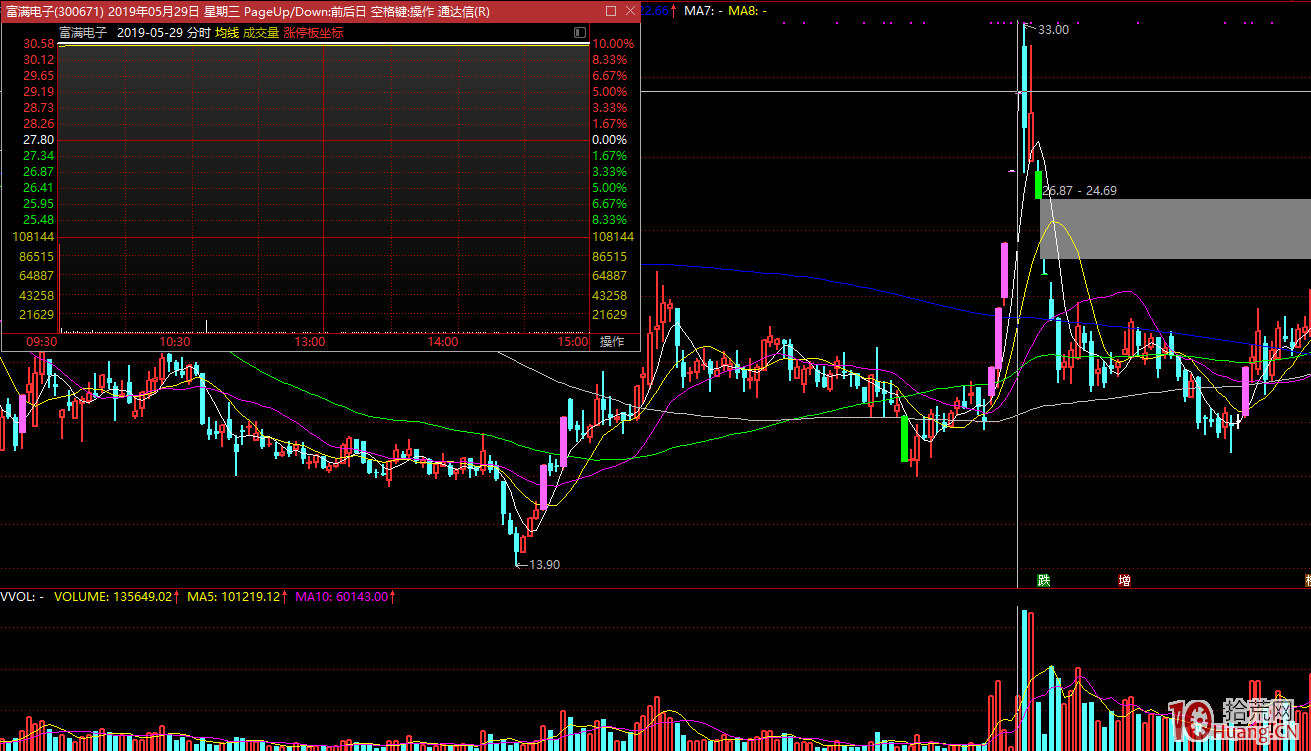This screenshot has height=751, width=1311.
Task: Click the 增 event marker on the chart
Action: click(x=1124, y=580)
